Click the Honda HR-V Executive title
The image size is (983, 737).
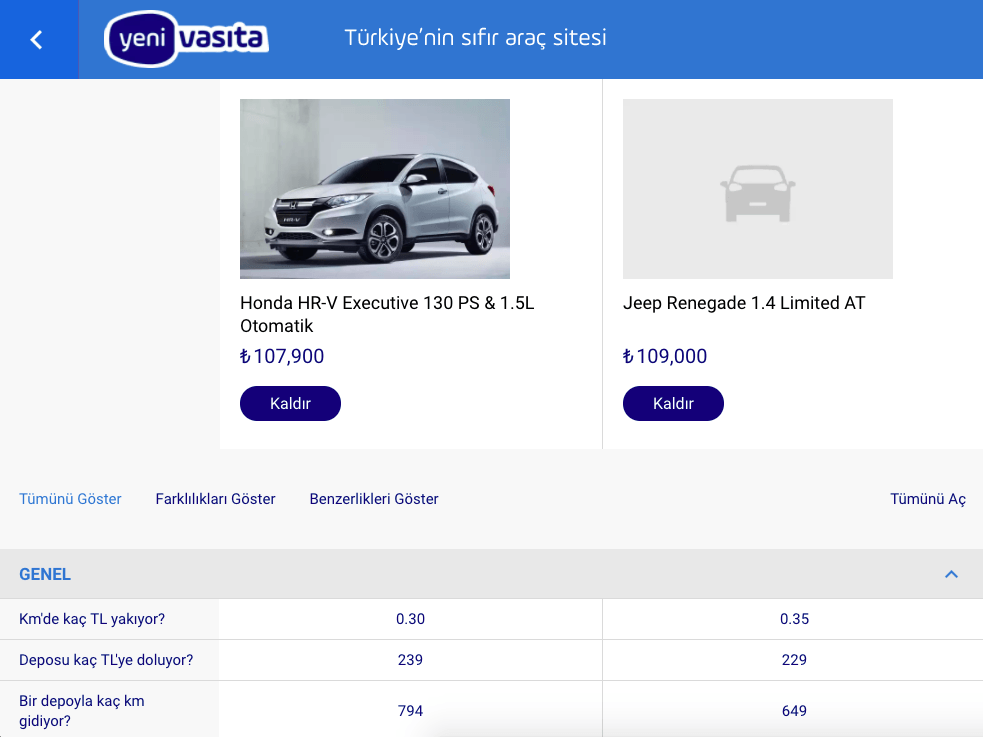pyautogui.click(x=386, y=313)
